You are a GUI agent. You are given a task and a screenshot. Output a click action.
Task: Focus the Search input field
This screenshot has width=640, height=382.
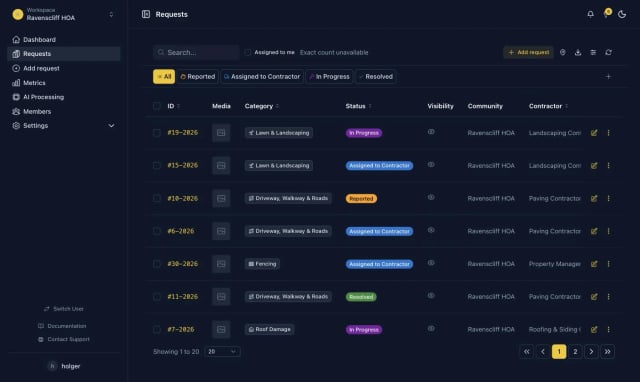196,52
